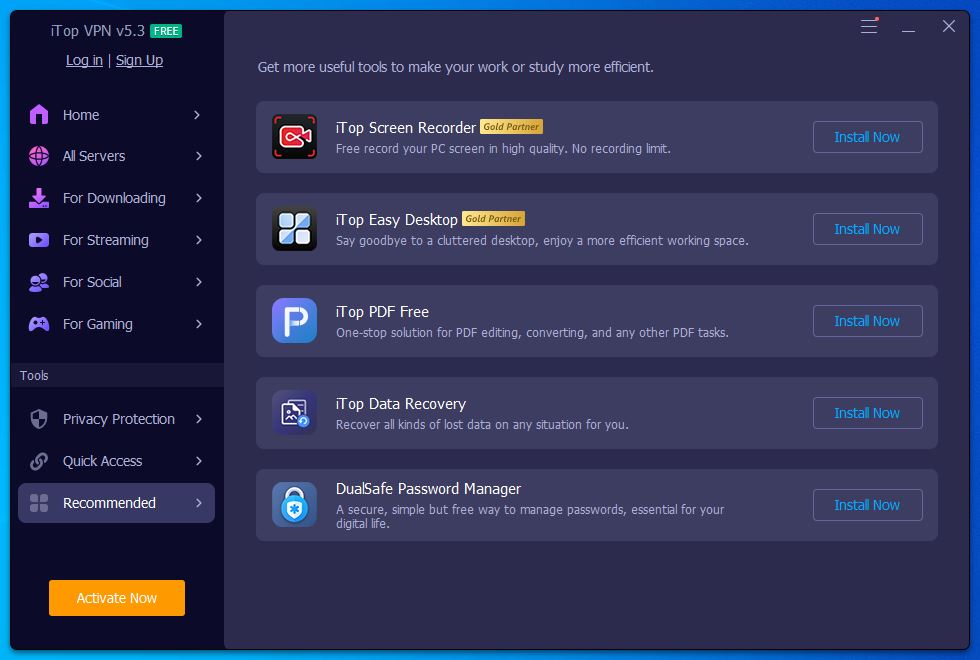The image size is (980, 660).
Task: Click the Log in link
Action: [84, 60]
